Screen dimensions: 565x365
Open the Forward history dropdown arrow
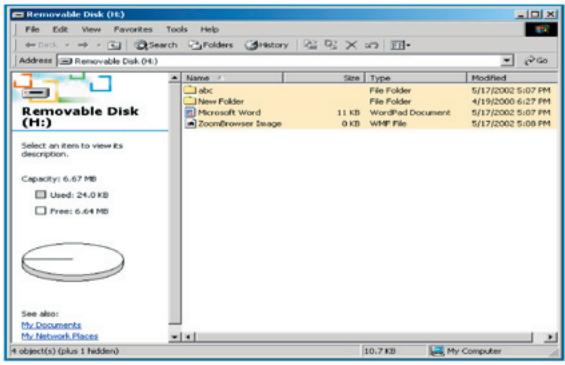(98, 45)
